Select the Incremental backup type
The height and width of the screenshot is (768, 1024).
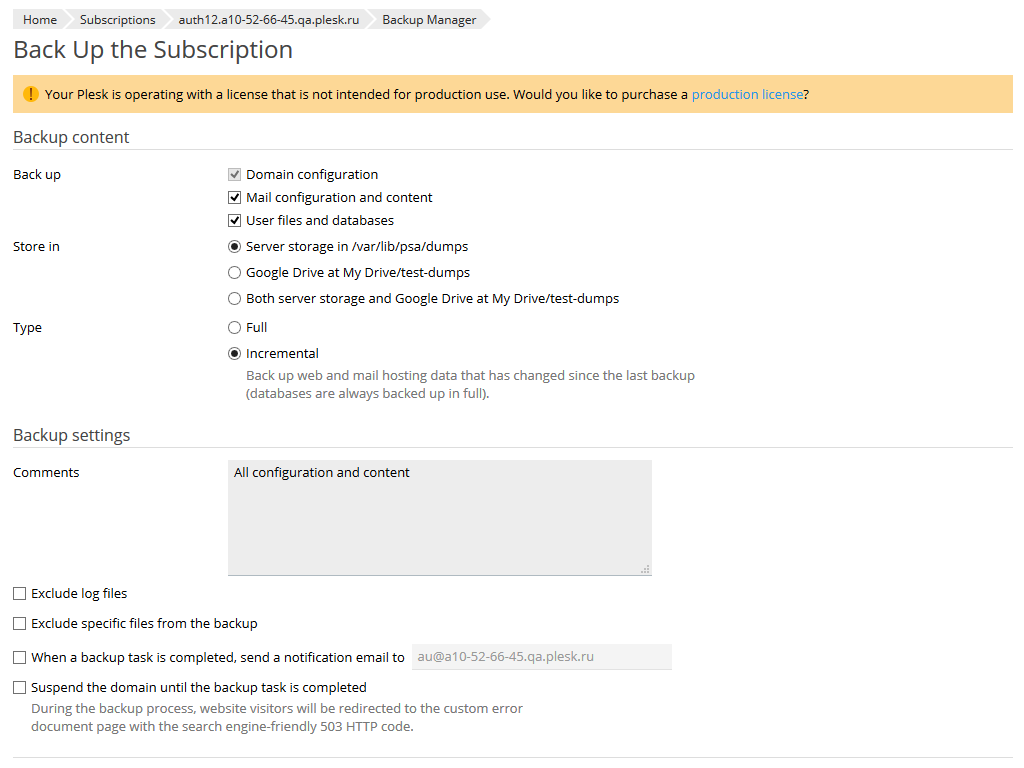click(234, 352)
